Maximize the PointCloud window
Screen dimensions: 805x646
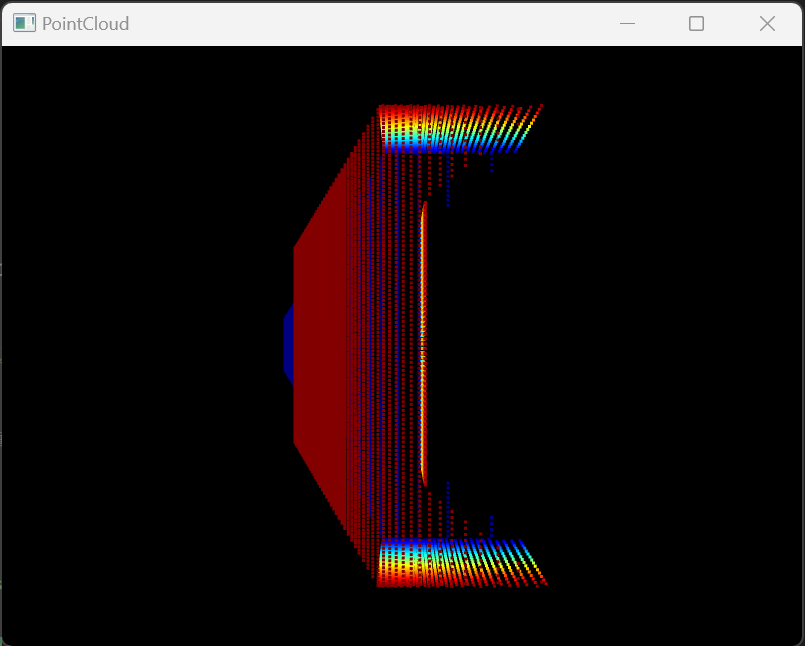coord(697,24)
